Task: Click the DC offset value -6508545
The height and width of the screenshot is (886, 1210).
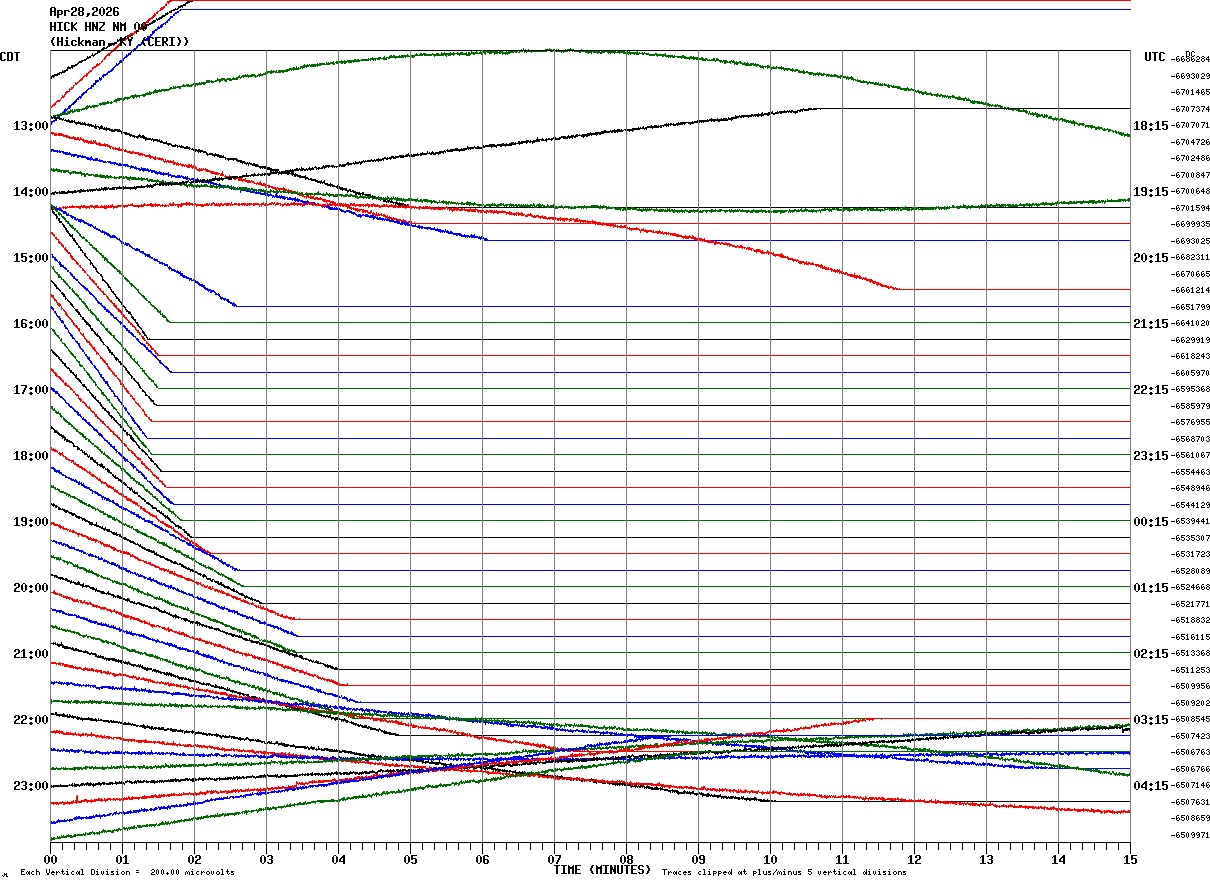Action: pyautogui.click(x=1190, y=720)
